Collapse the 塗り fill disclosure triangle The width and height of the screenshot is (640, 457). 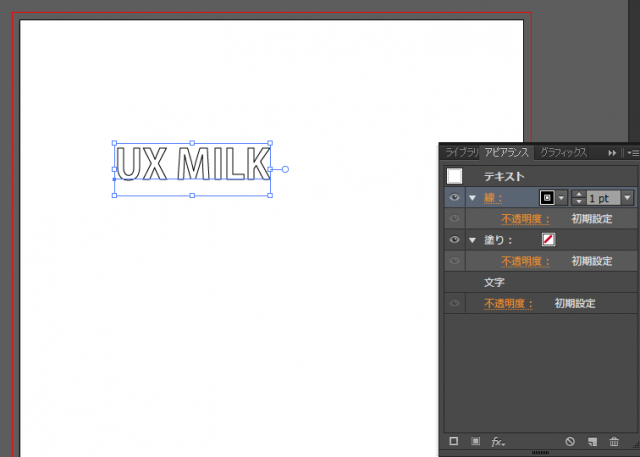(x=472, y=240)
